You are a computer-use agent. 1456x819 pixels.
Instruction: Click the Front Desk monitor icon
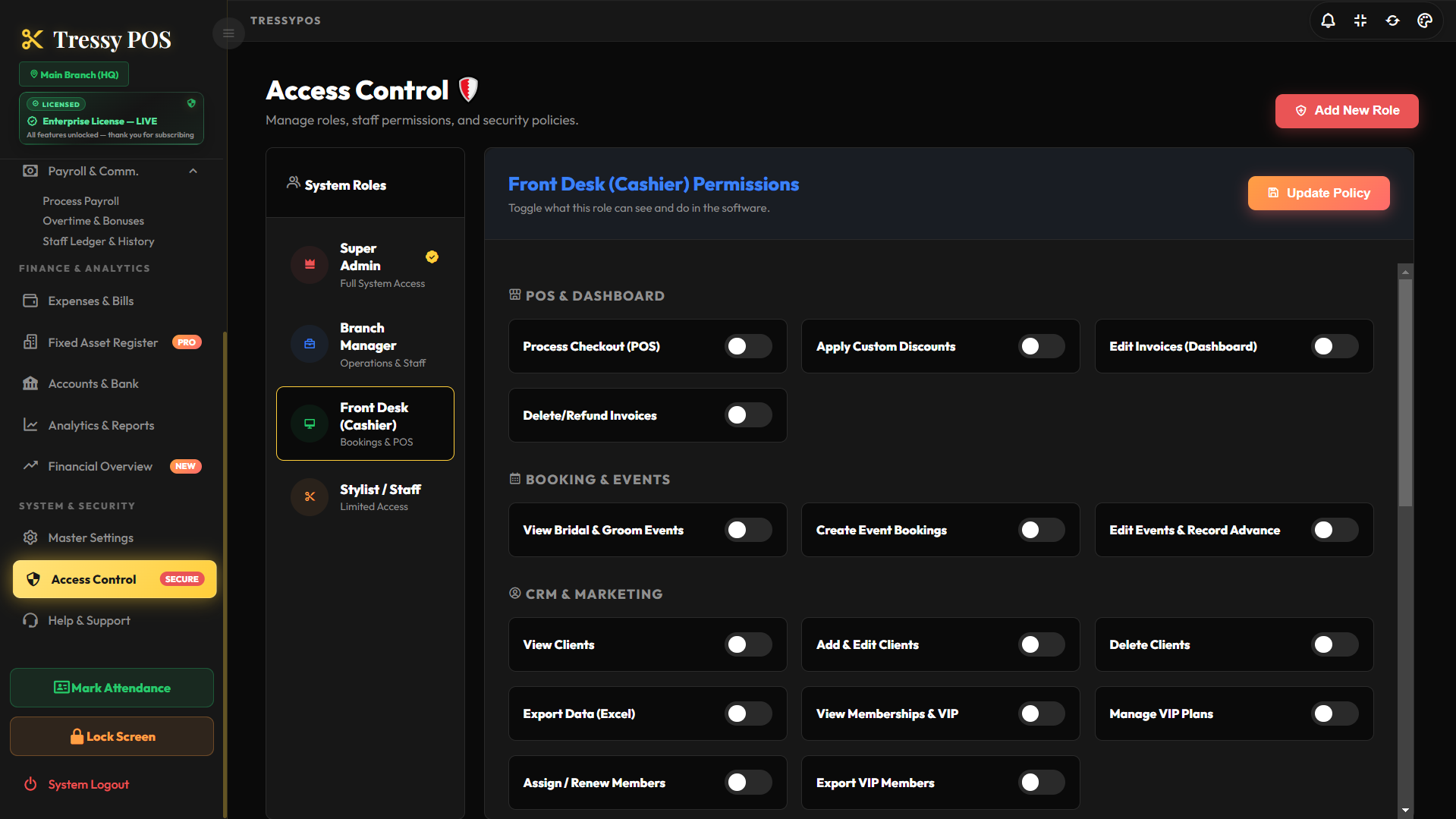310,424
